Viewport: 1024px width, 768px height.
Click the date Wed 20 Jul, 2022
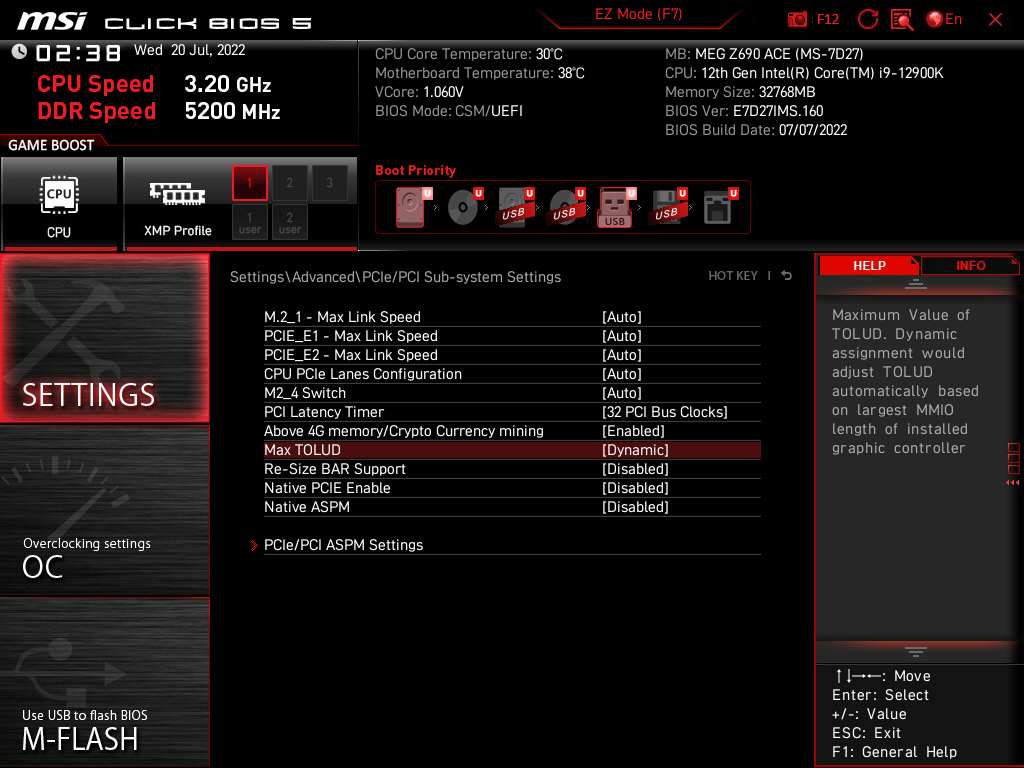tap(189, 50)
